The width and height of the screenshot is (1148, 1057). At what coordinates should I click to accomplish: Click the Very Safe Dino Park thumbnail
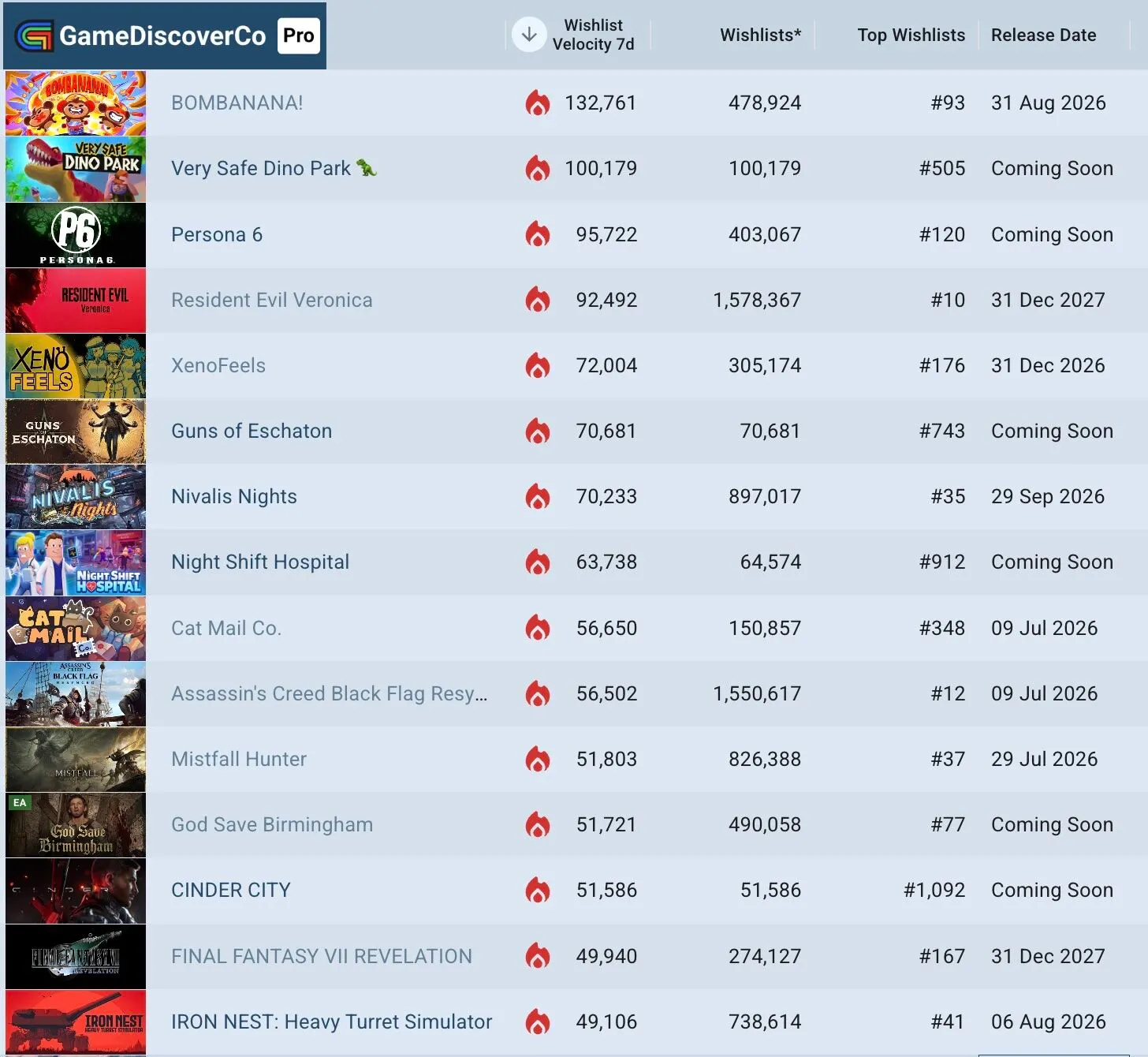pos(76,169)
